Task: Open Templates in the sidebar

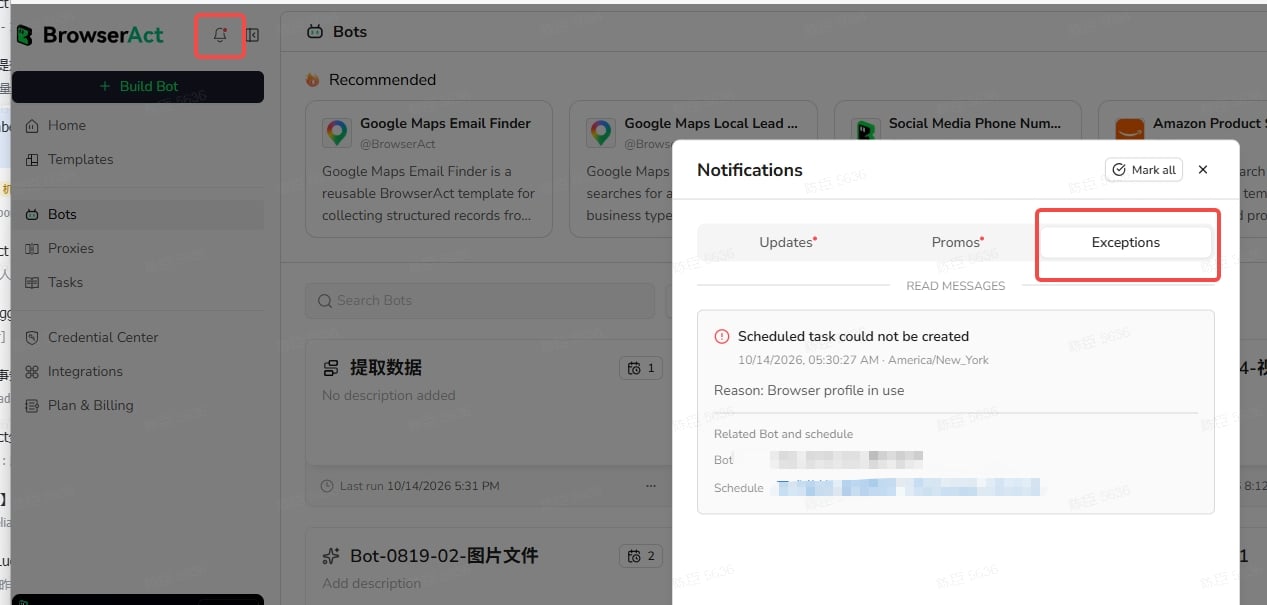Action: click(138, 159)
